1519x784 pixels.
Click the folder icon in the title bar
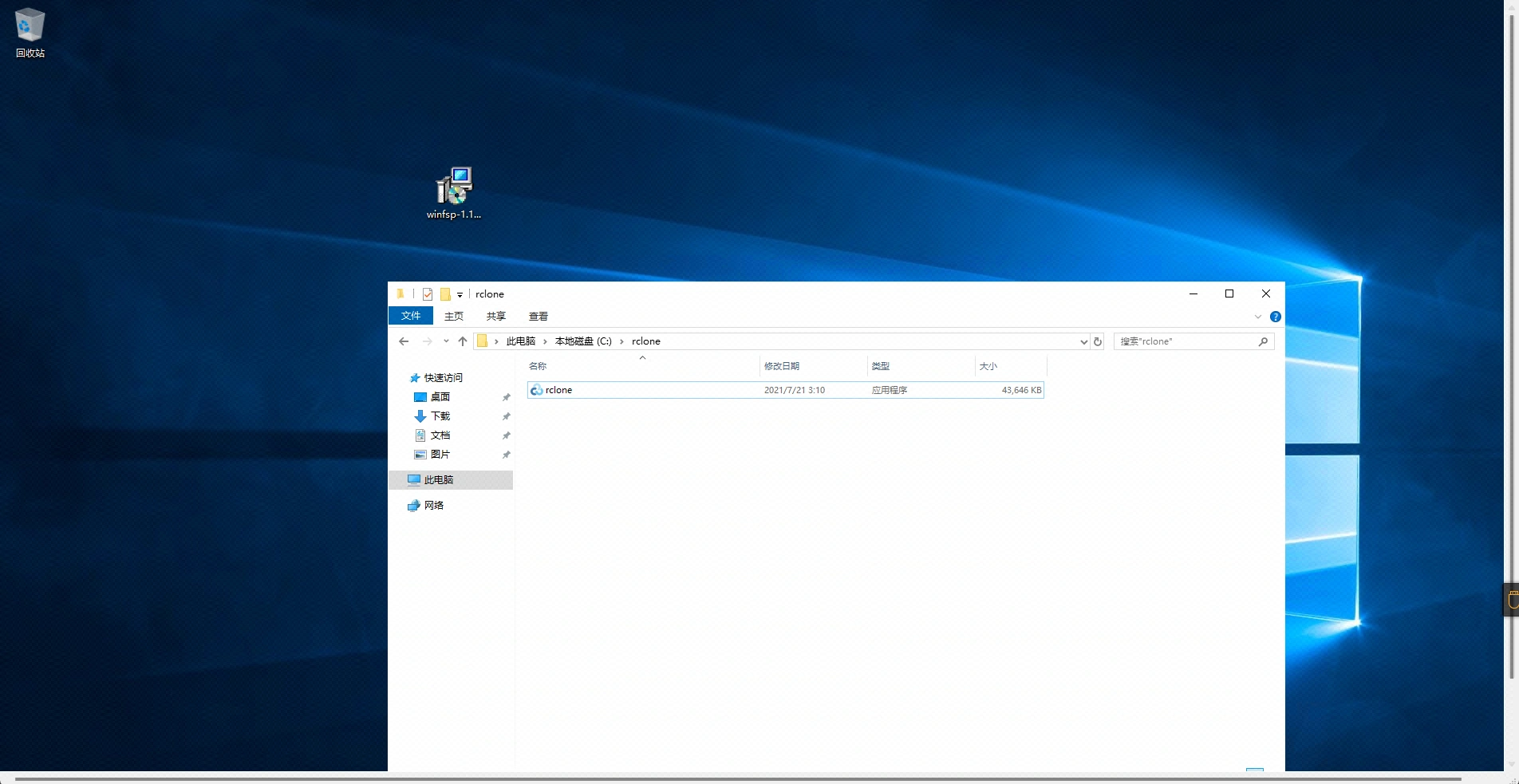[x=400, y=294]
